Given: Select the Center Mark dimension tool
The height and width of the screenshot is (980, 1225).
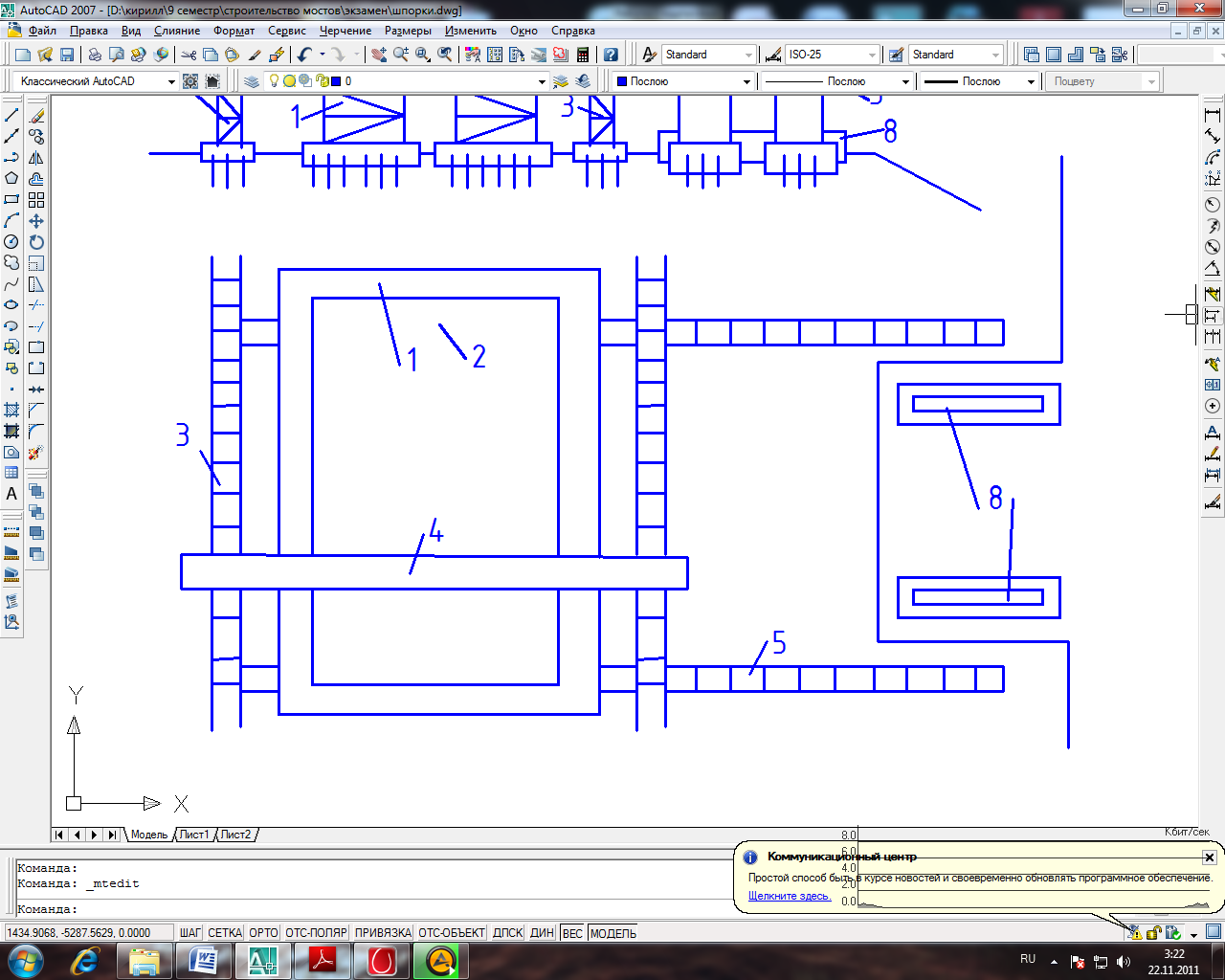Looking at the screenshot, I should pyautogui.click(x=1213, y=406).
